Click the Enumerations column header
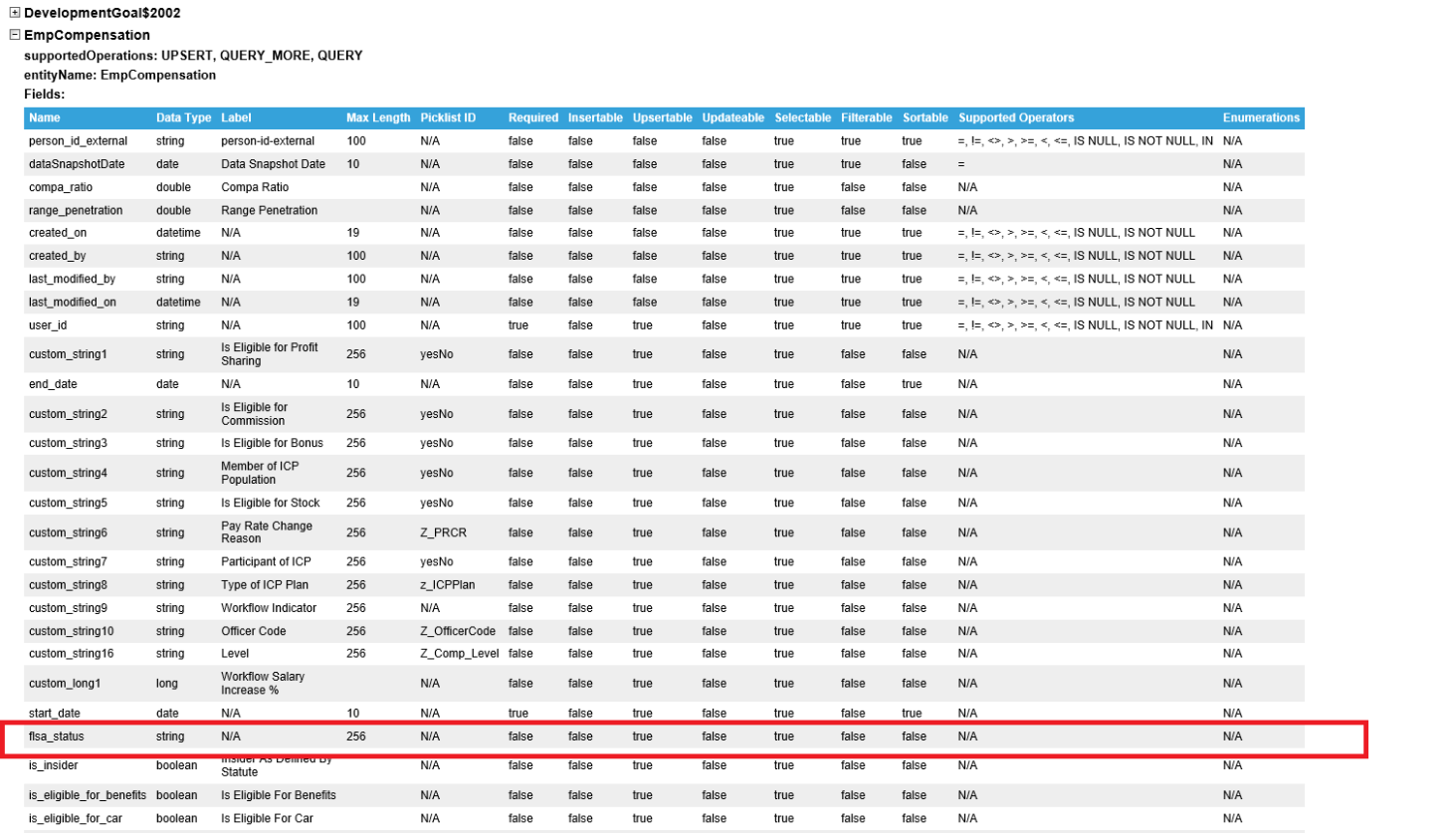Image resolution: width=1452 pixels, height=840 pixels. click(x=1261, y=117)
